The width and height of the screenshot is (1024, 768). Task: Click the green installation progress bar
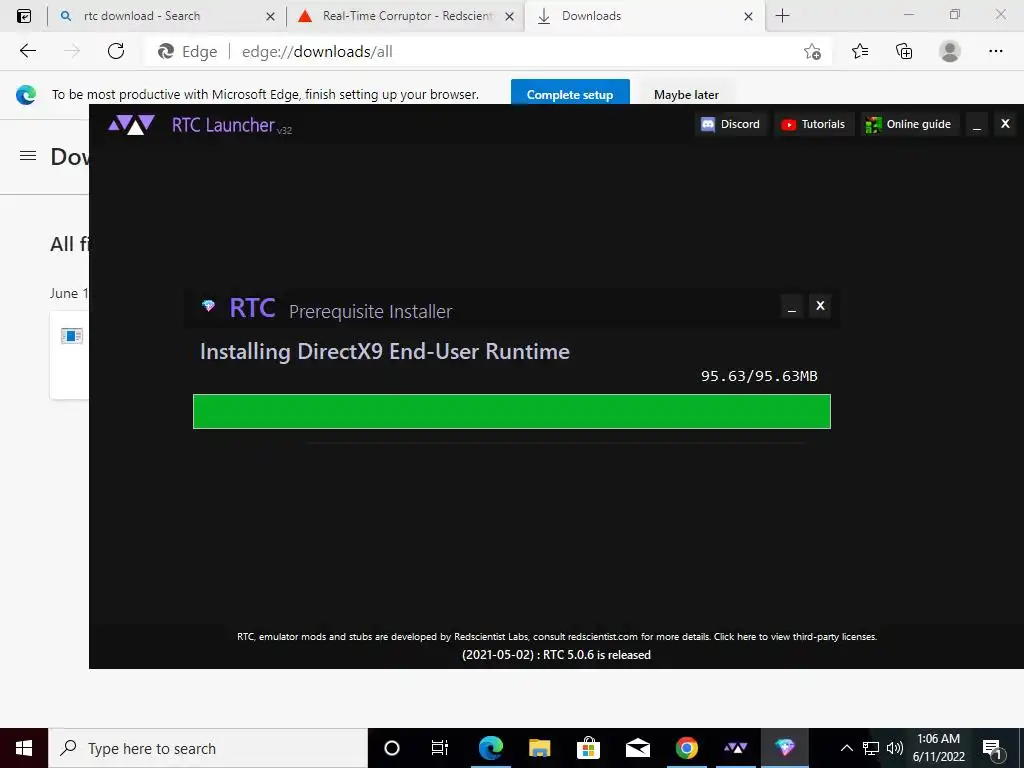click(x=511, y=411)
